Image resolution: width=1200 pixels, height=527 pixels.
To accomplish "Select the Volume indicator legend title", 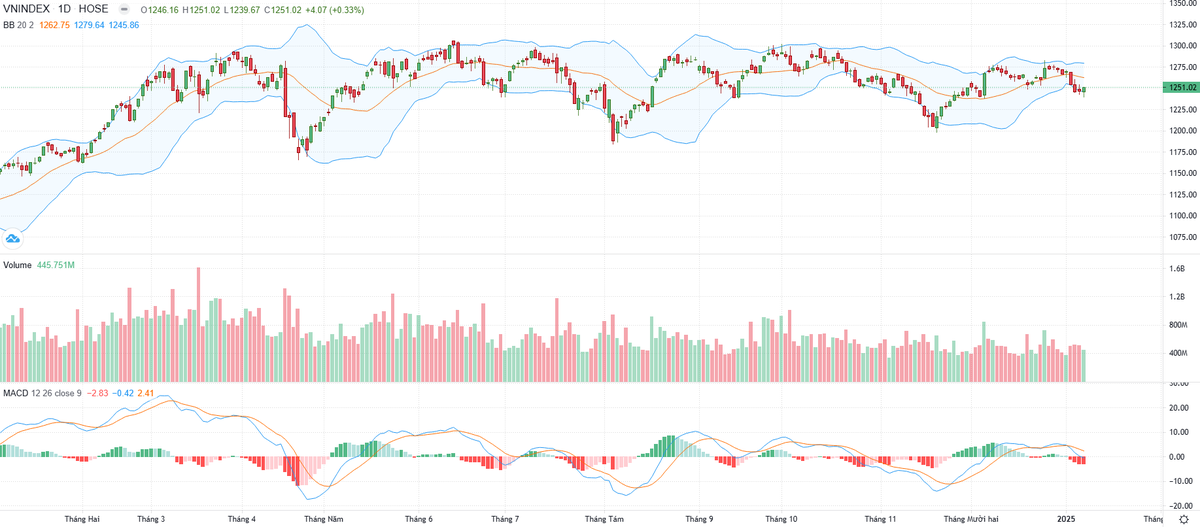I will (19, 265).
